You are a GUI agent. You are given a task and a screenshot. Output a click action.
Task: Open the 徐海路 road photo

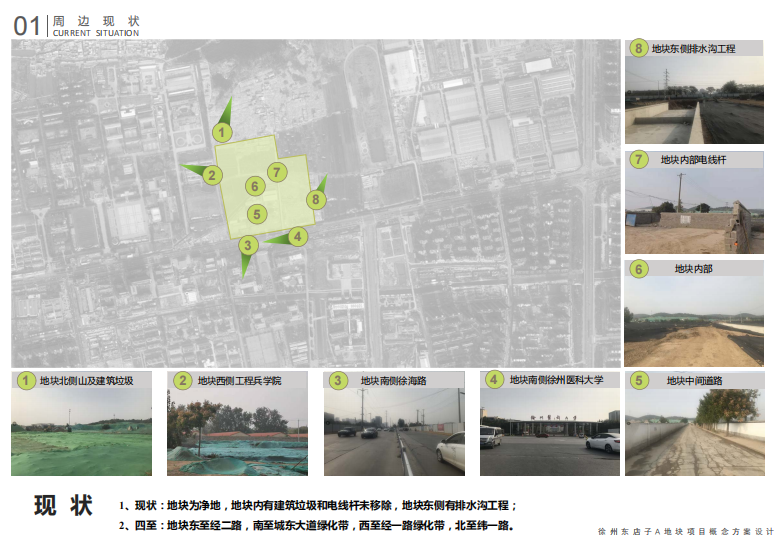click(394, 432)
